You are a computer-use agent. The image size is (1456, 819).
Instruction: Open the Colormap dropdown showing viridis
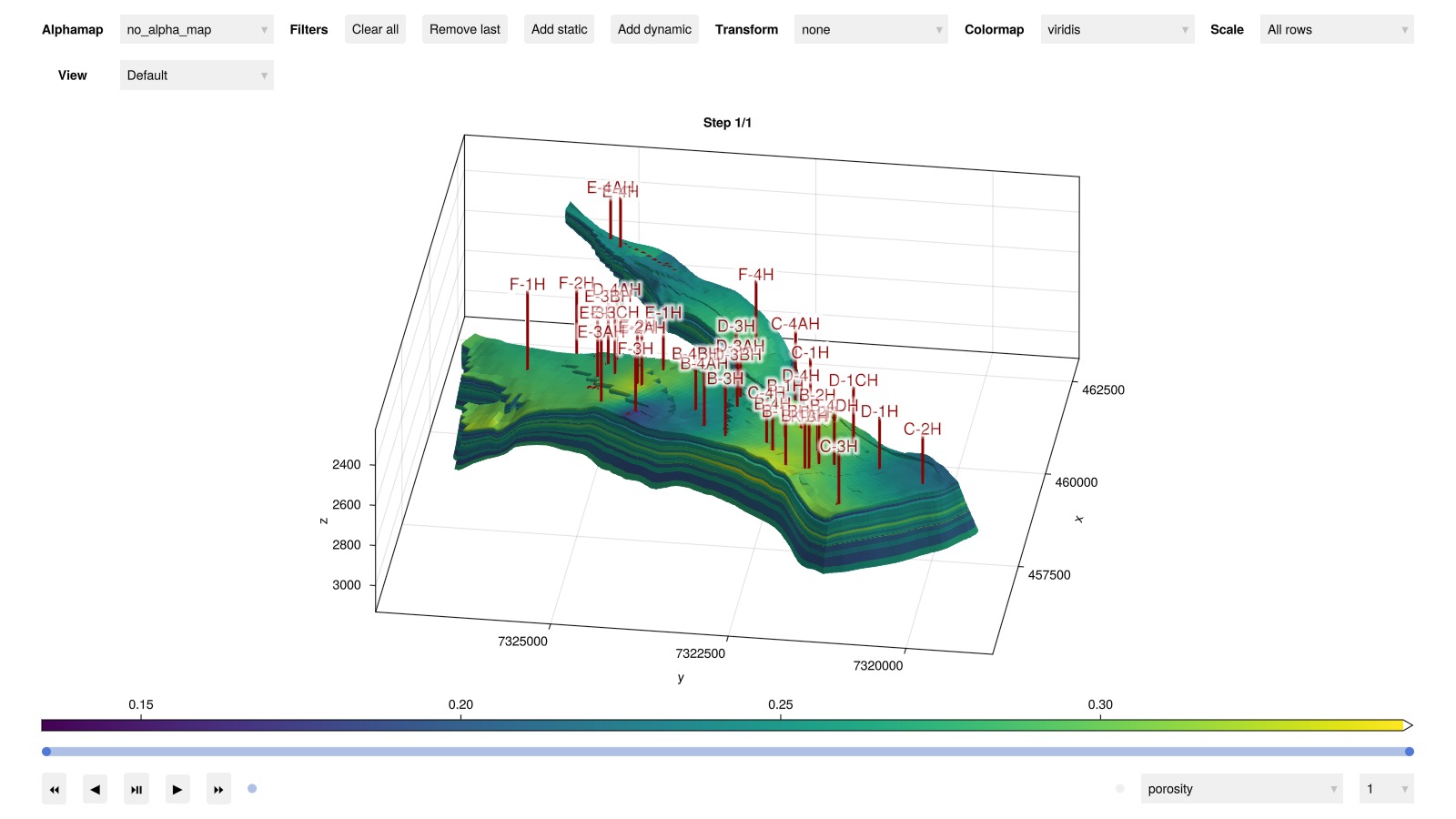click(1117, 30)
